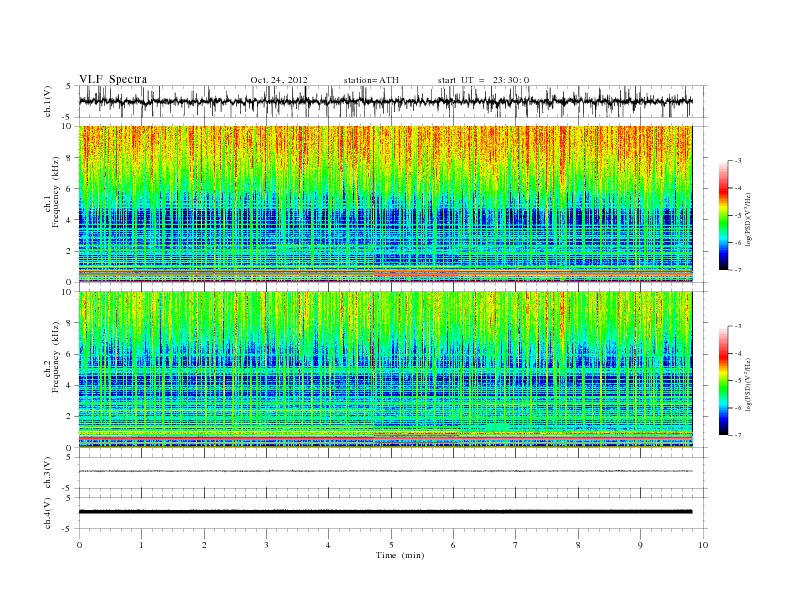
Task: Select the "ch.3(V)" axis label
Action: tap(48, 473)
